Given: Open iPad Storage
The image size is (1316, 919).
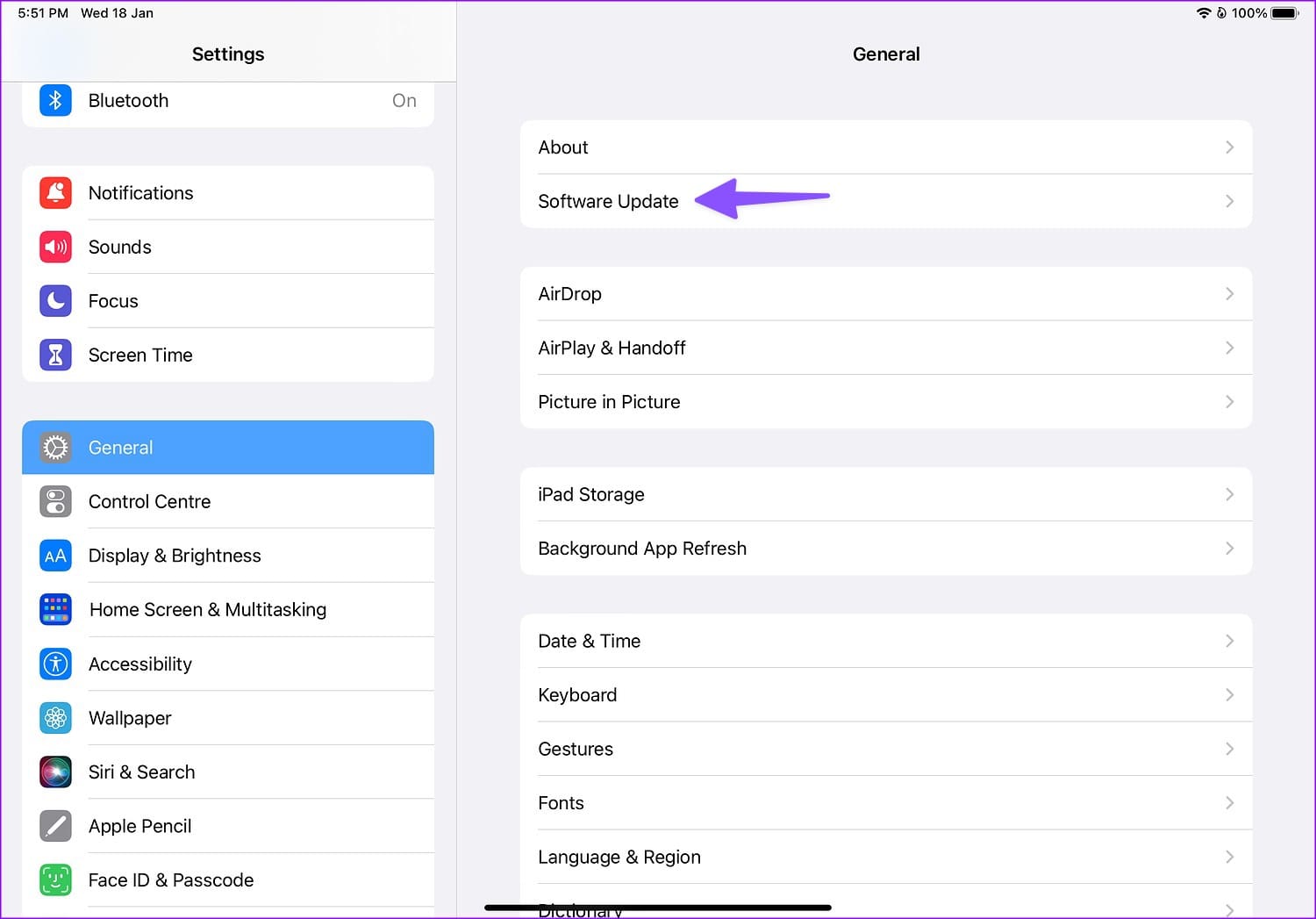Looking at the screenshot, I should pyautogui.click(x=886, y=494).
